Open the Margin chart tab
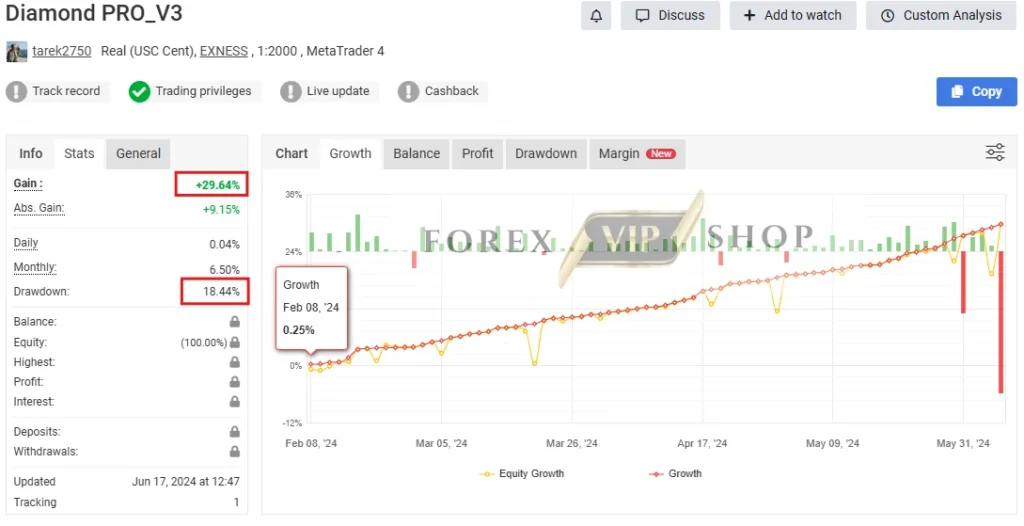This screenshot has height=526, width=1024. pos(637,154)
